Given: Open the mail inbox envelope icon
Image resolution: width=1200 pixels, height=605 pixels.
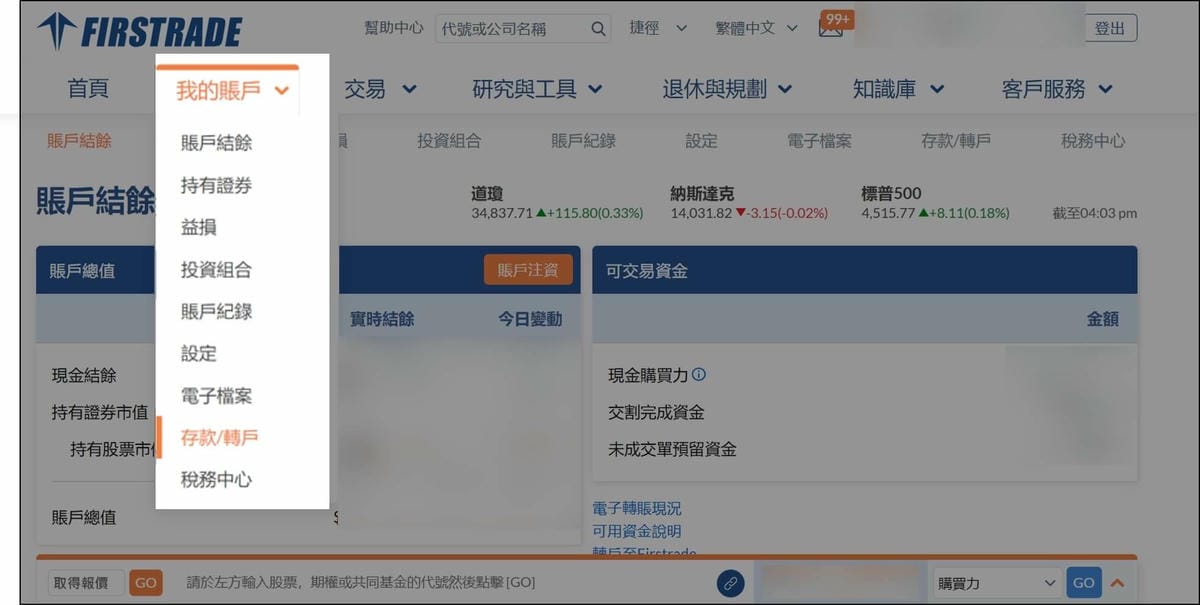Looking at the screenshot, I should point(830,28).
